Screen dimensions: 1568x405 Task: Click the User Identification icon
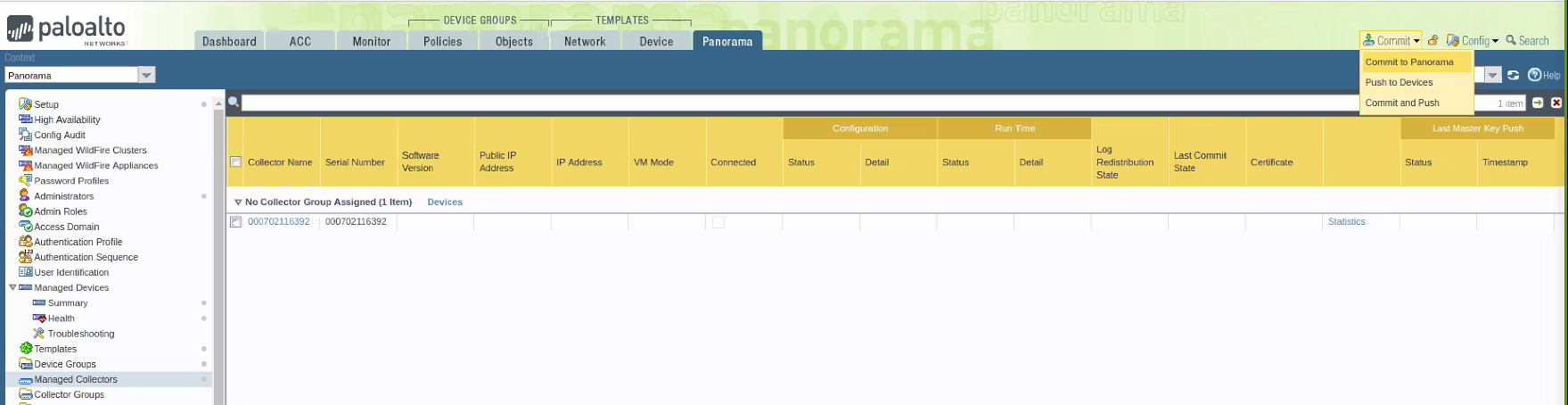(26, 272)
